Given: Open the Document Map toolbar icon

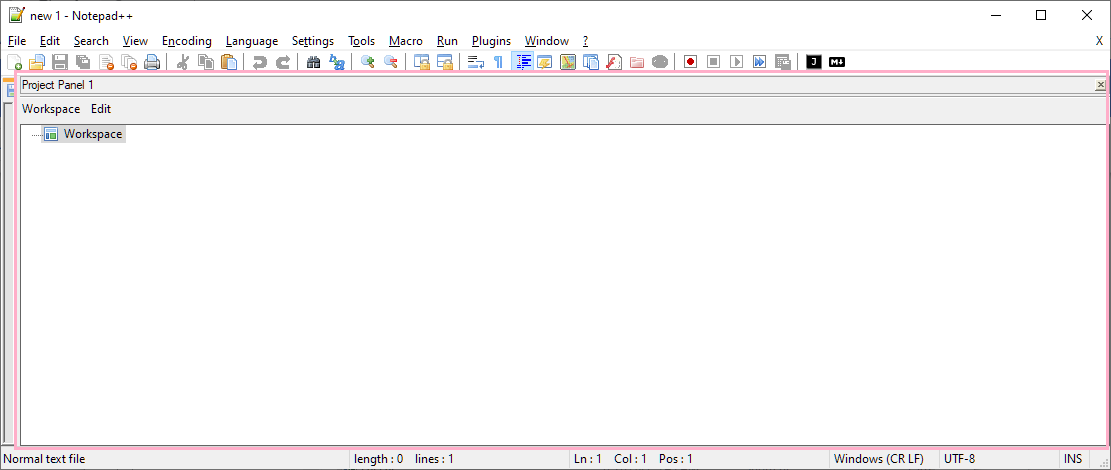Looking at the screenshot, I should coord(568,62).
